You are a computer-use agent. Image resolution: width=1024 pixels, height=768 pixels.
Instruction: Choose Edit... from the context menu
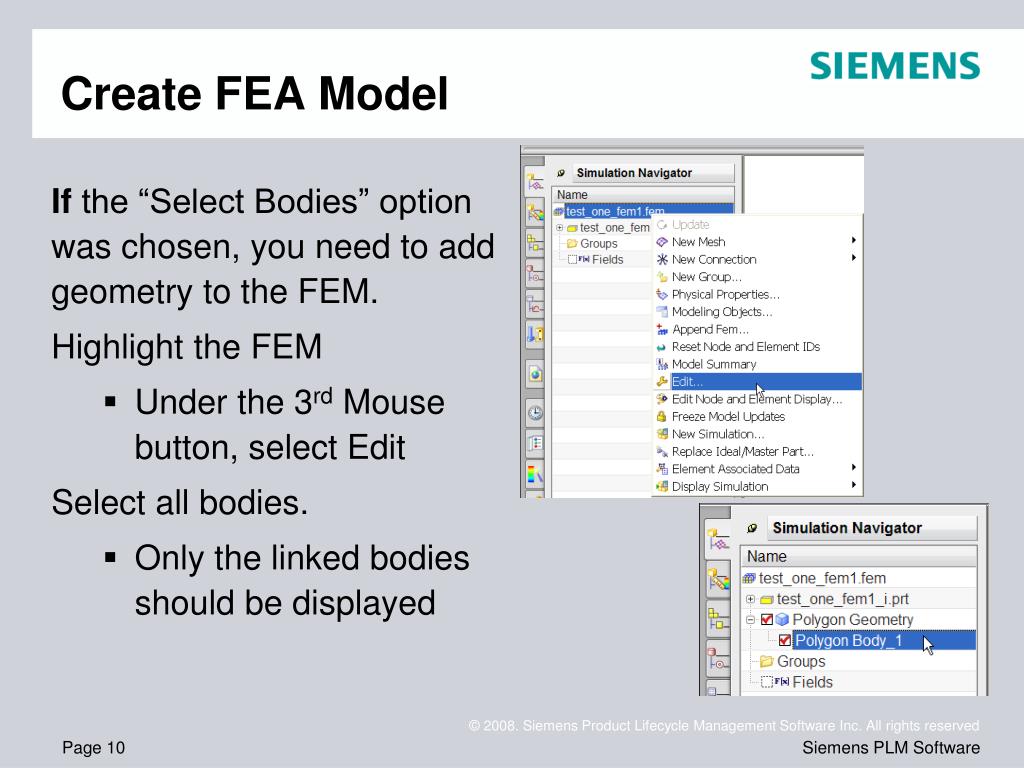pos(758,381)
